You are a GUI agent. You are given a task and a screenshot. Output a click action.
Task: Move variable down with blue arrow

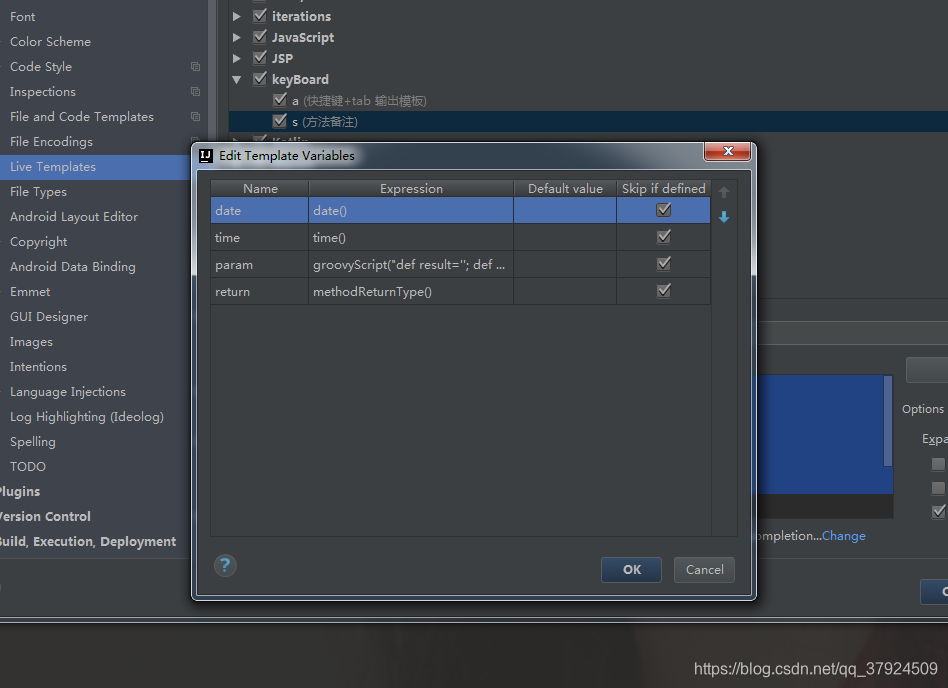coord(724,217)
